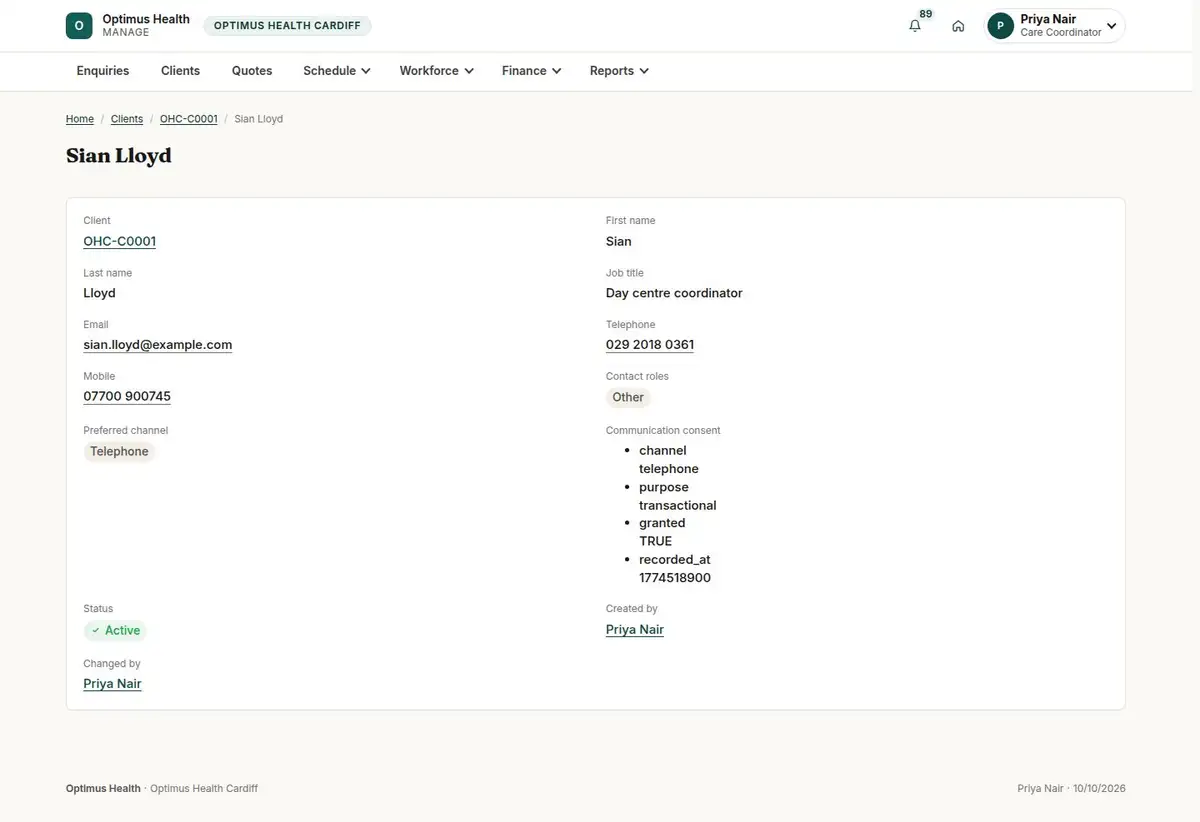Switch to the Quotes section
1200x822 pixels.
pos(252,71)
